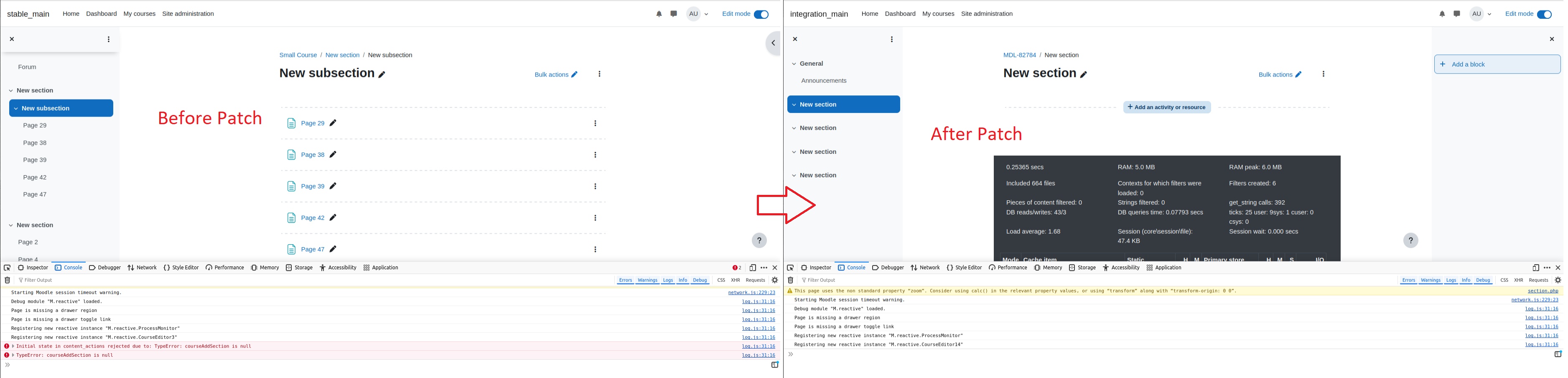This screenshot has width=1568, height=378.
Task: Edit Page 39 title pencil
Action: (333, 186)
